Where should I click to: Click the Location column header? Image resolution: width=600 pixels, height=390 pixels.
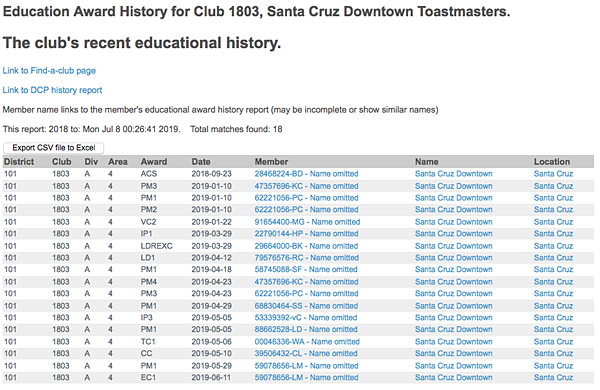tap(552, 162)
